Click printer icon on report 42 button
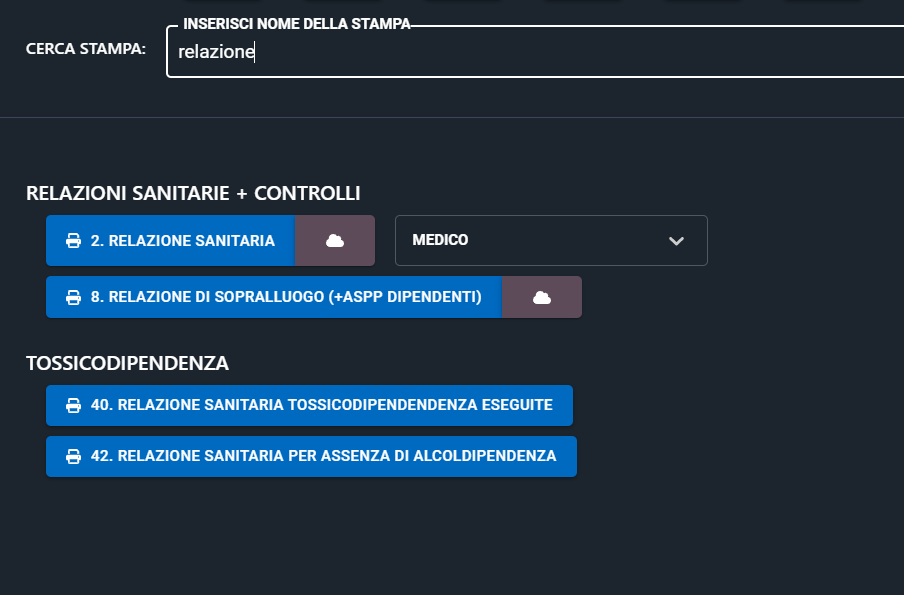This screenshot has width=904, height=595. (73, 456)
